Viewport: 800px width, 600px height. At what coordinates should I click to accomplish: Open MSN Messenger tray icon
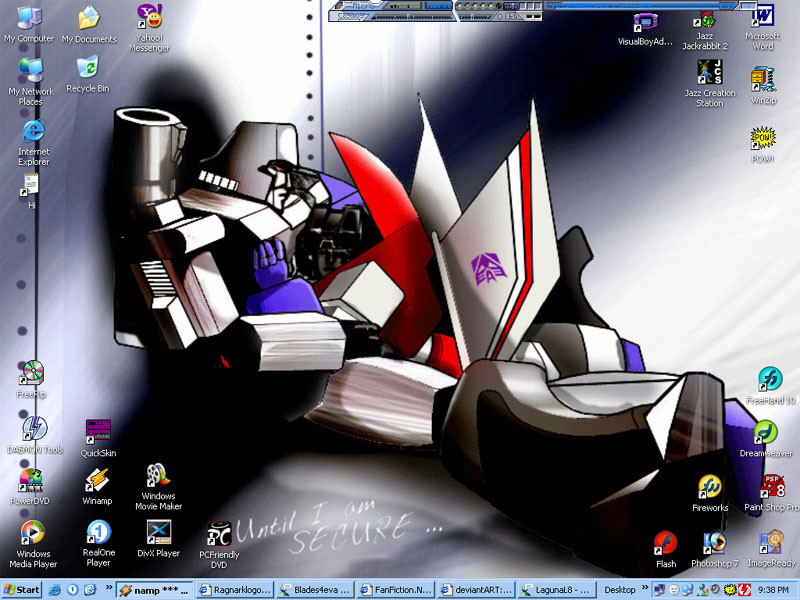pyautogui.click(x=702, y=590)
